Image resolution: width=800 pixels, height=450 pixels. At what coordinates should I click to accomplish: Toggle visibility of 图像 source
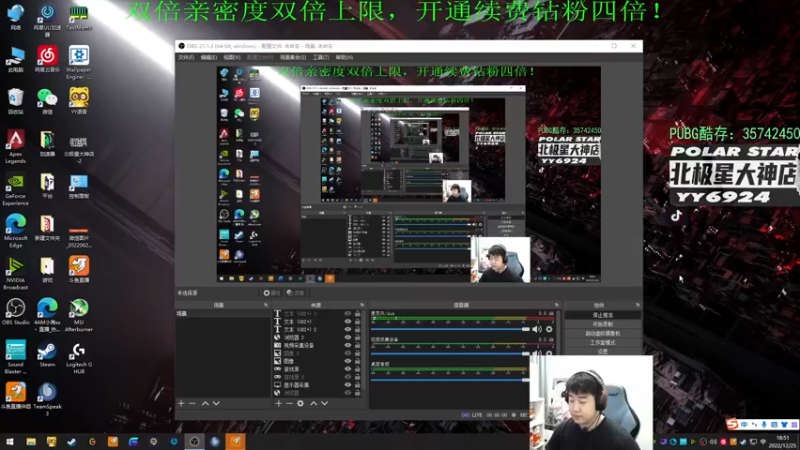point(348,361)
